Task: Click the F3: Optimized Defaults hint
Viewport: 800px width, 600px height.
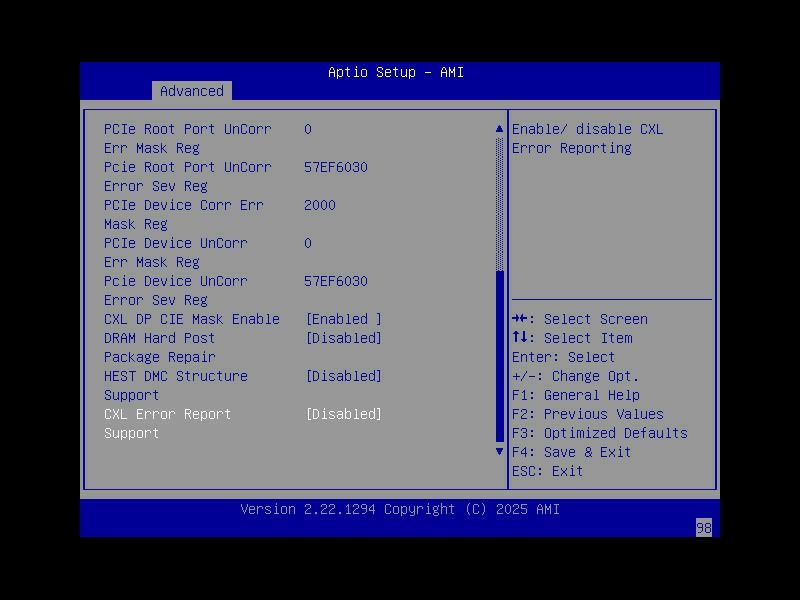Action: point(600,433)
